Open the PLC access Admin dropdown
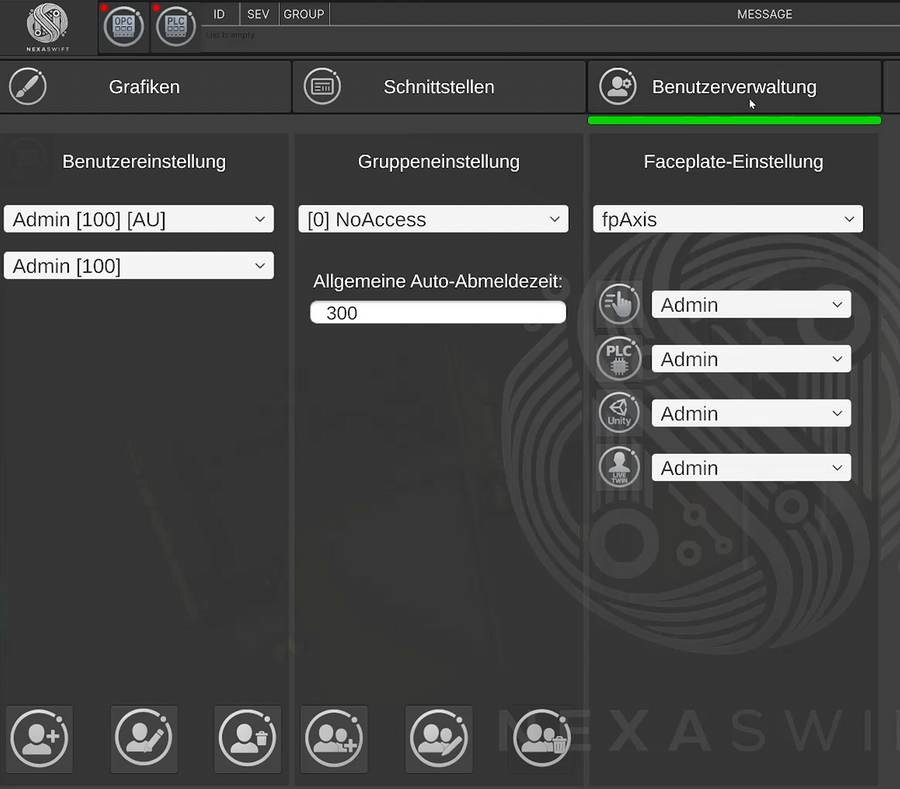The image size is (900, 789). [751, 359]
